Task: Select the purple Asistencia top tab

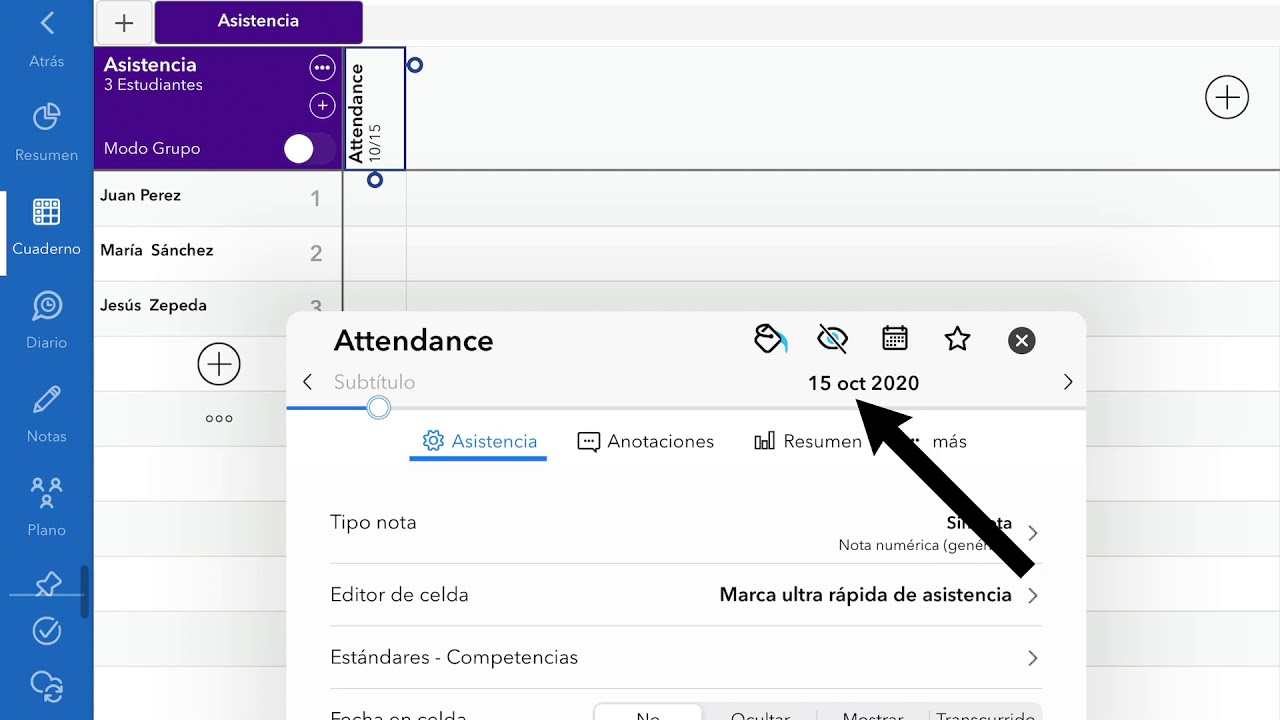Action: [x=258, y=22]
